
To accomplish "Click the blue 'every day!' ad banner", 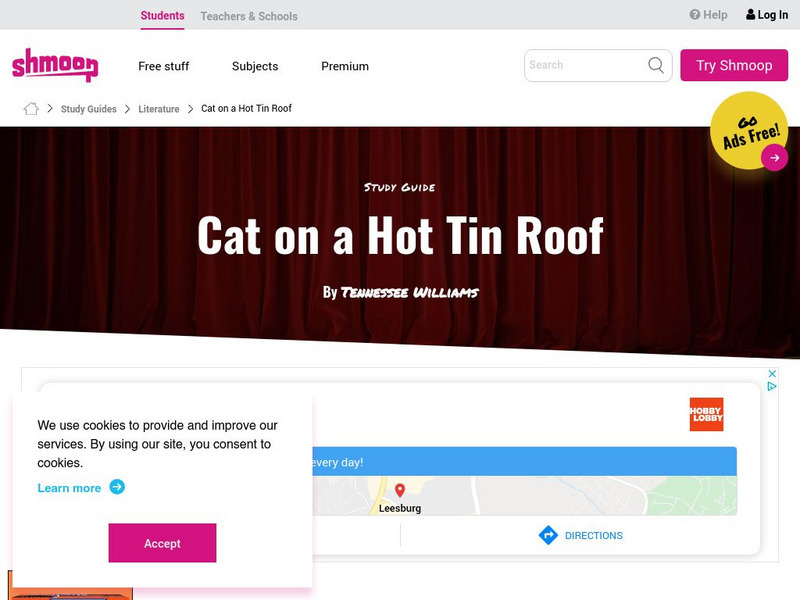I will (x=524, y=462).
